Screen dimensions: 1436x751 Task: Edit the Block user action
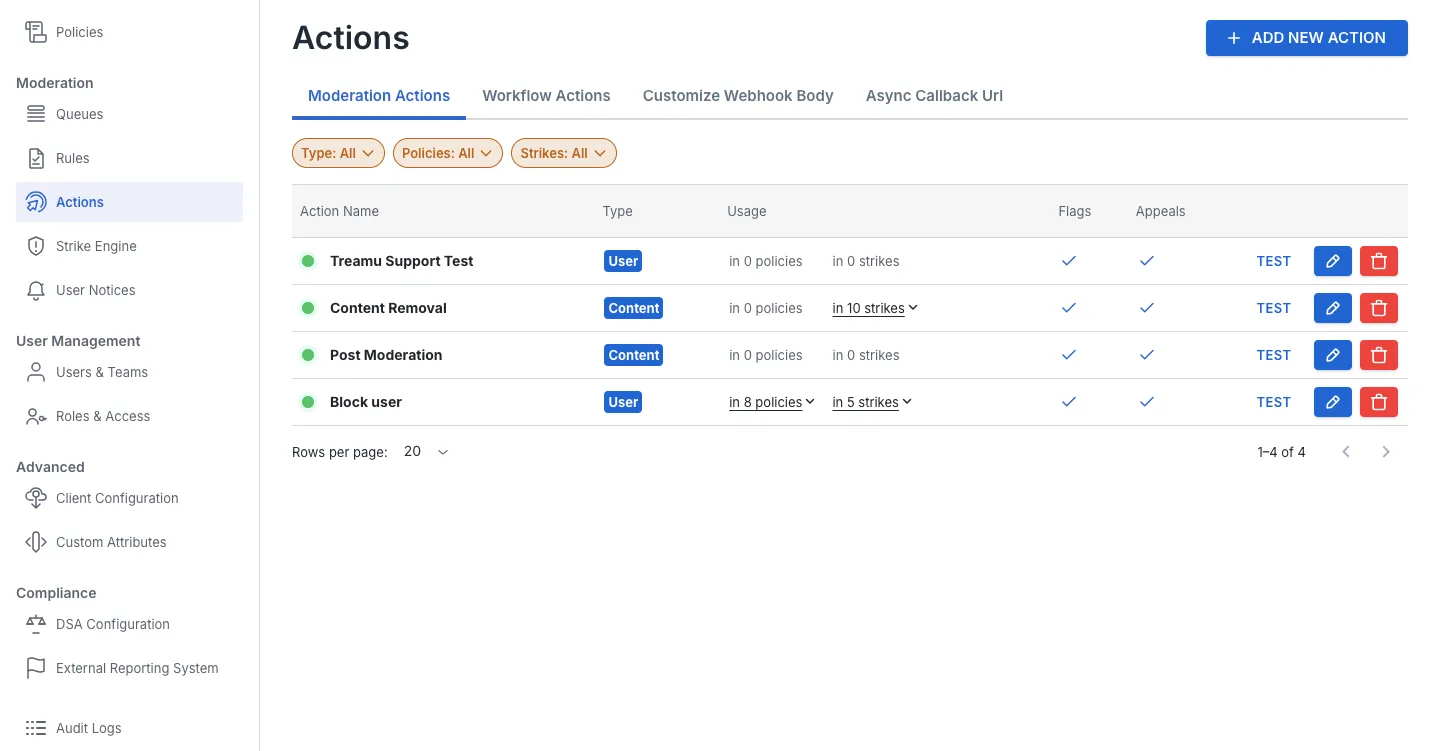1332,402
